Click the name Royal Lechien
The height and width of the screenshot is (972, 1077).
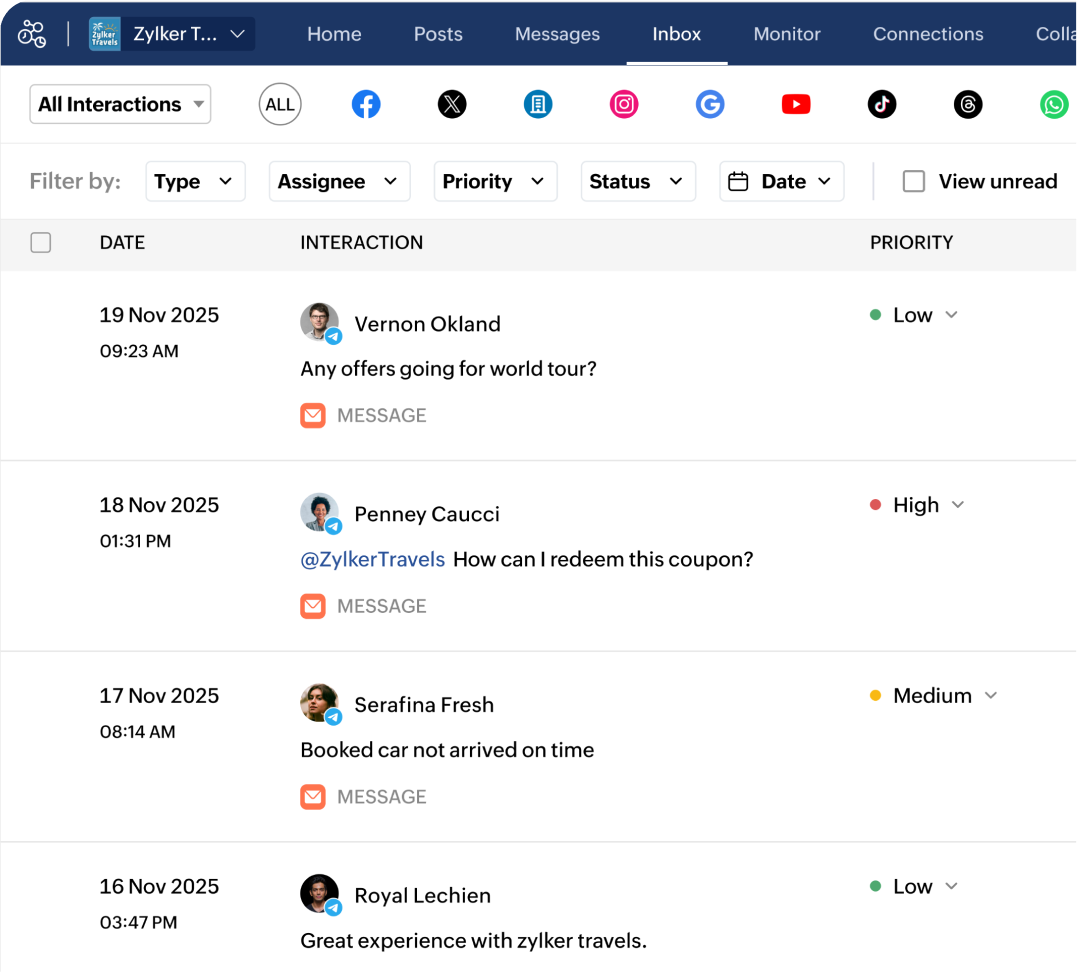[x=422, y=896]
